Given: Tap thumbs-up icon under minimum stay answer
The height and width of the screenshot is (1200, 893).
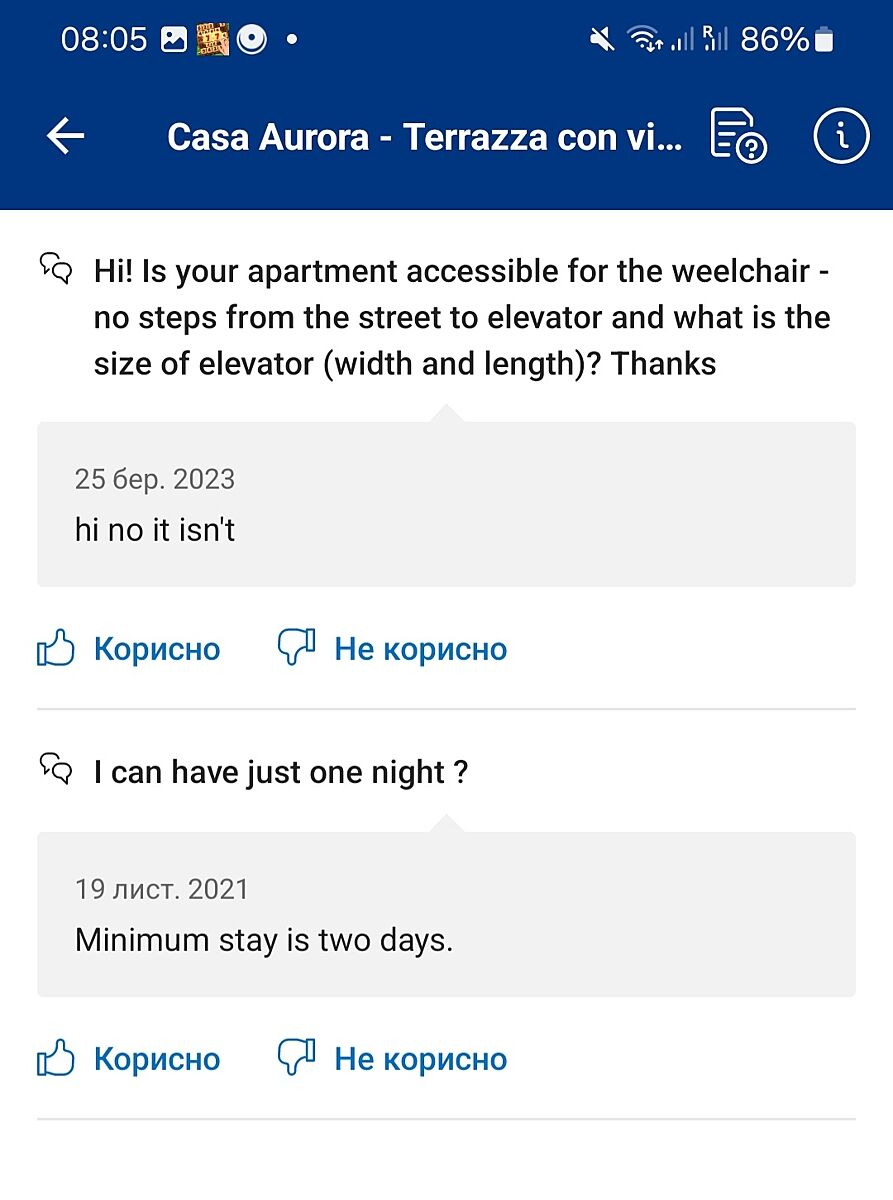Looking at the screenshot, I should pos(56,1059).
